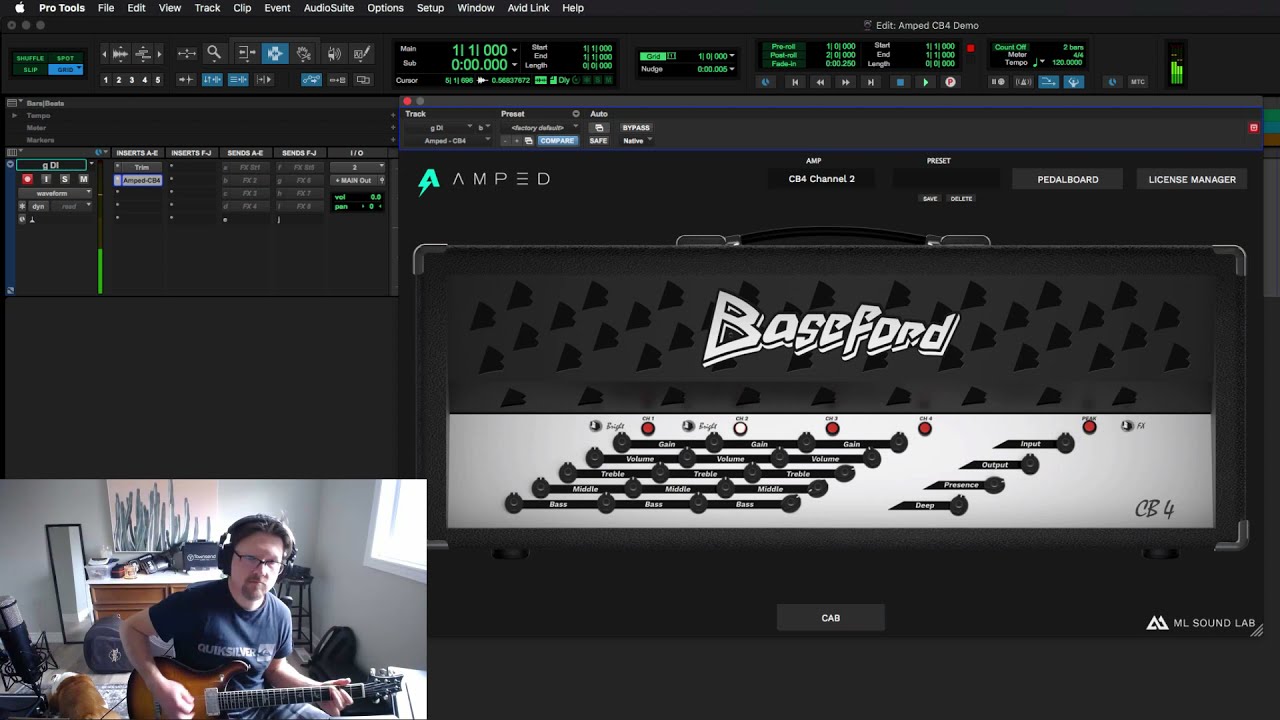Image resolution: width=1280 pixels, height=720 pixels.
Task: Click the preset DELETE button
Action: click(x=961, y=199)
